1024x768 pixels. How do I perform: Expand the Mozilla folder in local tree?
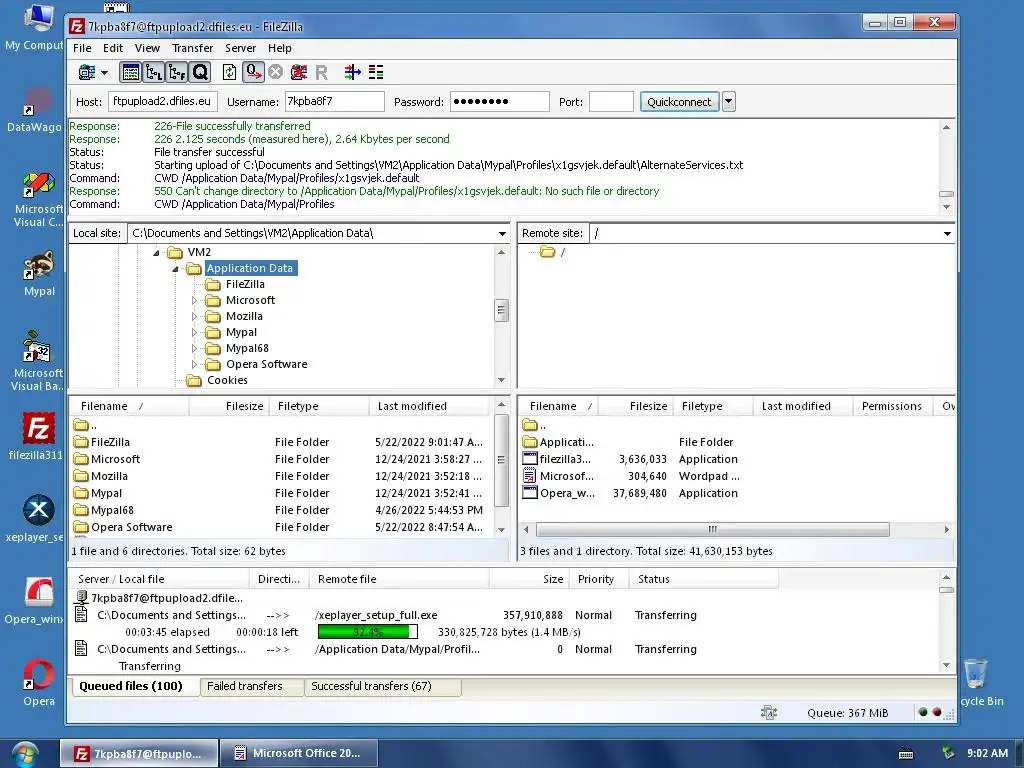pos(194,317)
